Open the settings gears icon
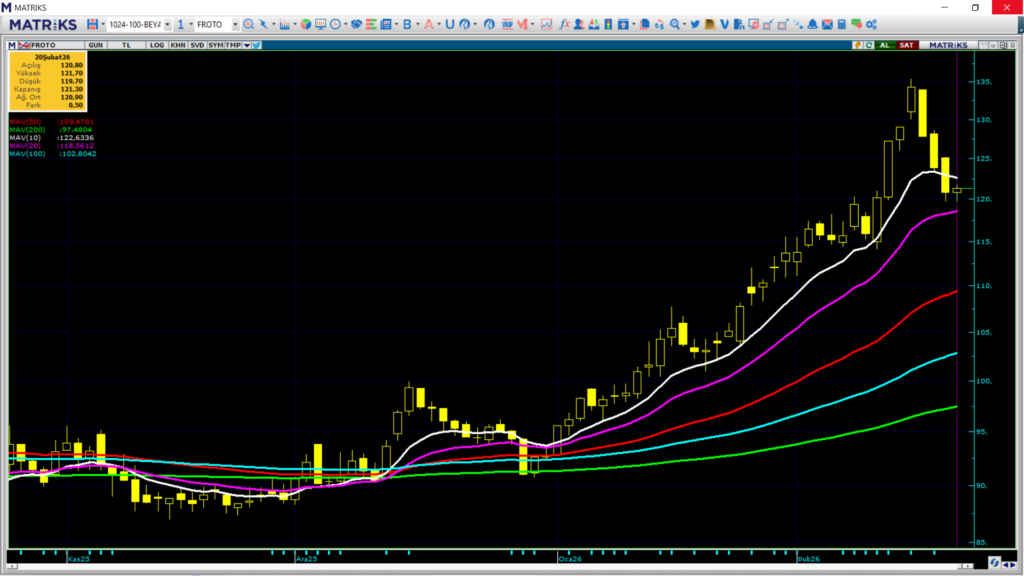Image resolution: width=1024 pixels, height=576 pixels. point(870,24)
